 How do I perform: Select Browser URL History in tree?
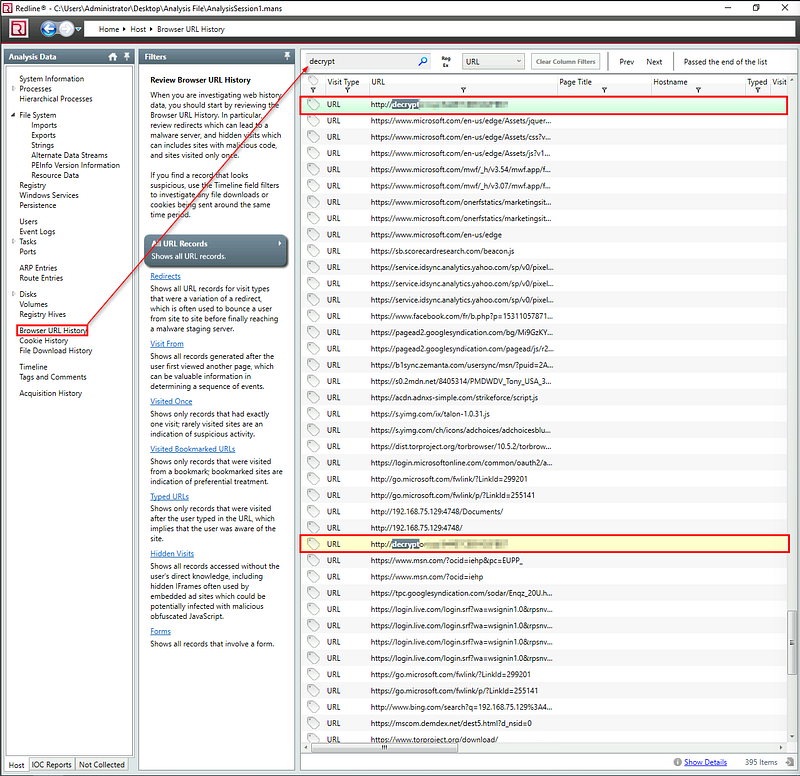tap(53, 331)
